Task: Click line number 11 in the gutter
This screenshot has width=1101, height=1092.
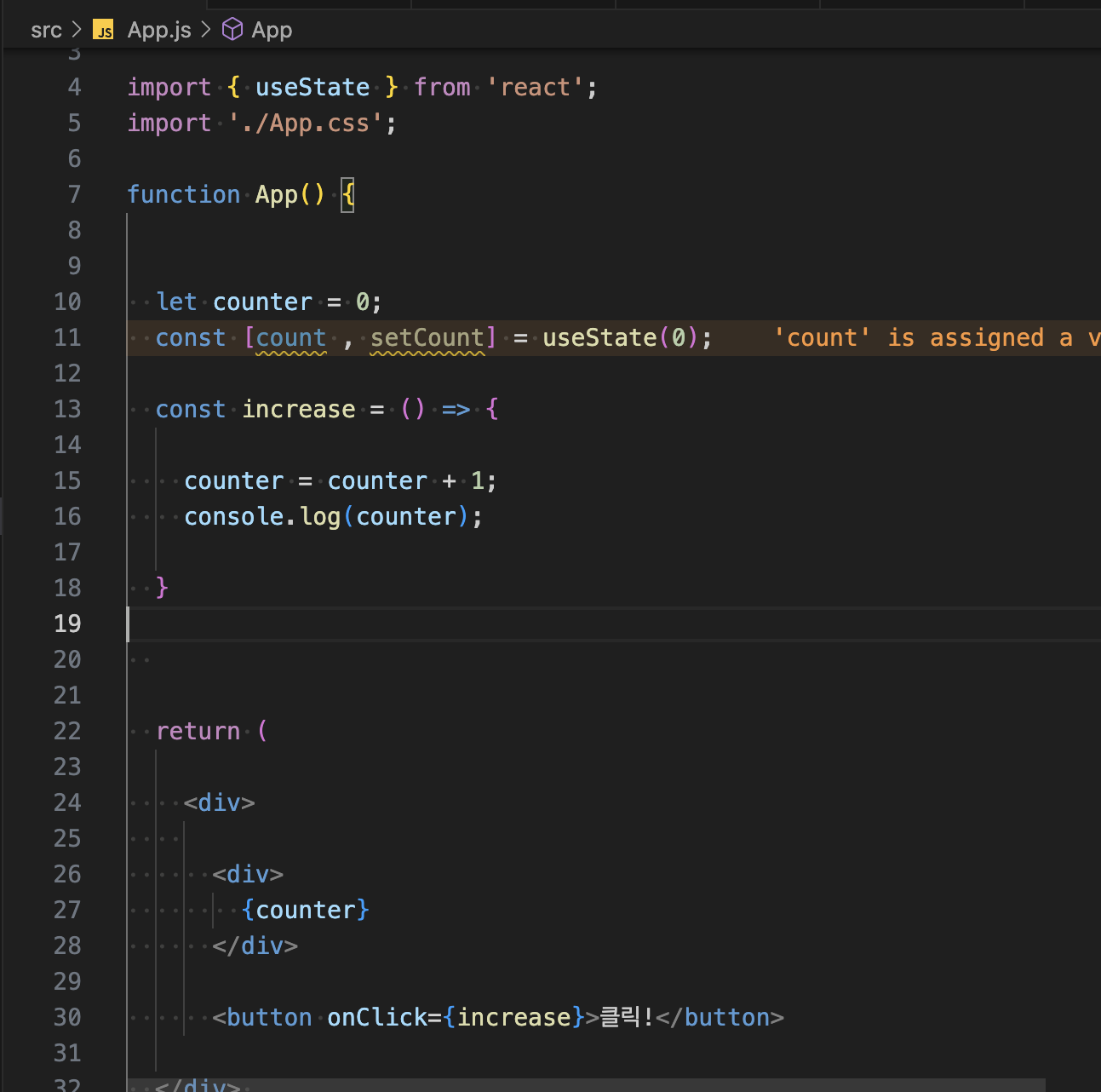Action: [x=67, y=337]
